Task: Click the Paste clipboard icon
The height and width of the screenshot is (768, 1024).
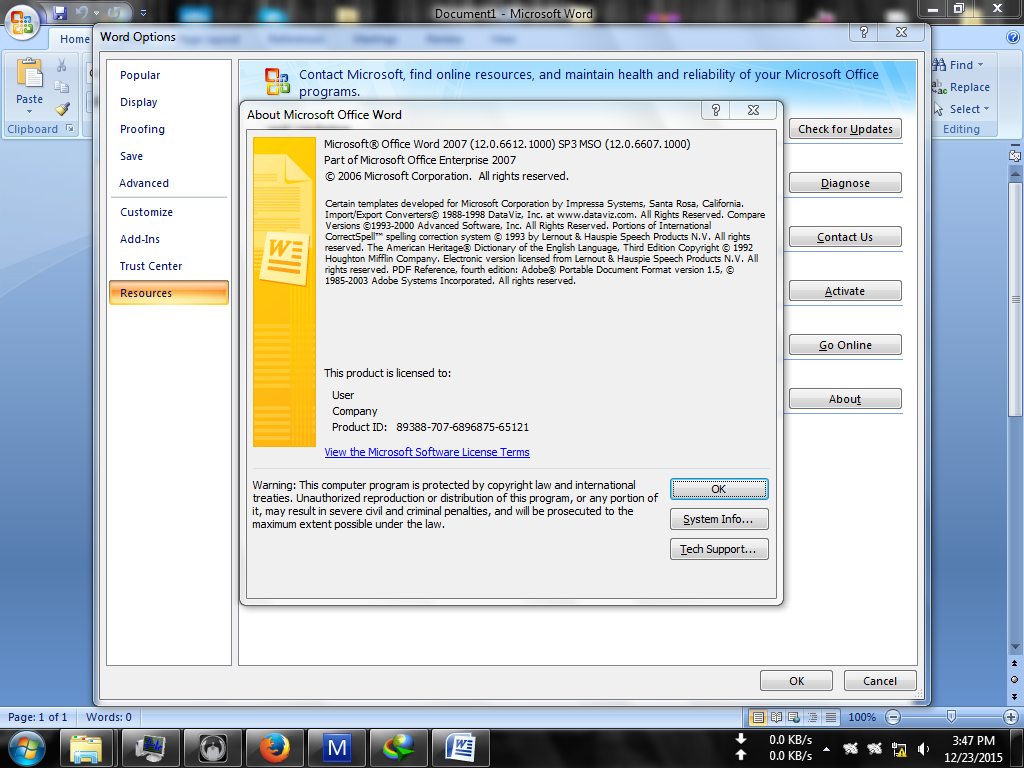Action: [29, 73]
